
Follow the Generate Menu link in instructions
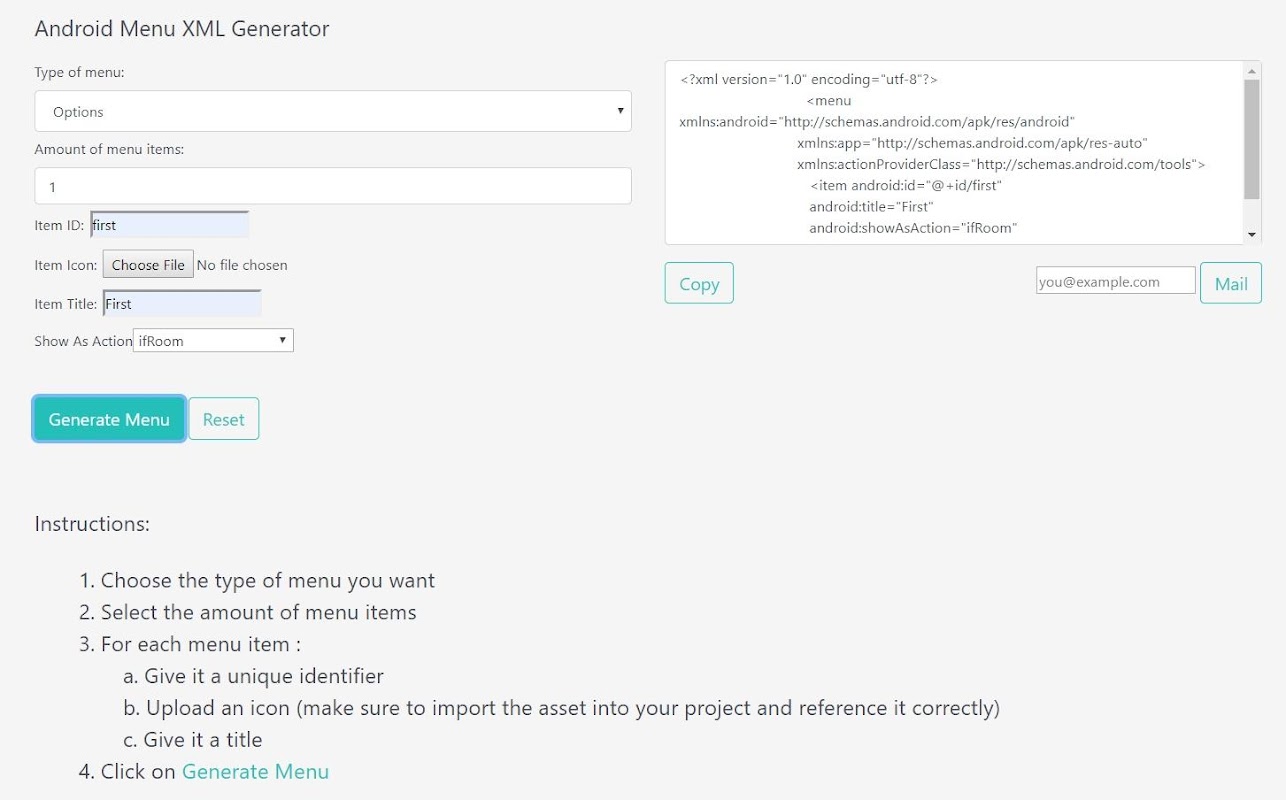(x=255, y=771)
